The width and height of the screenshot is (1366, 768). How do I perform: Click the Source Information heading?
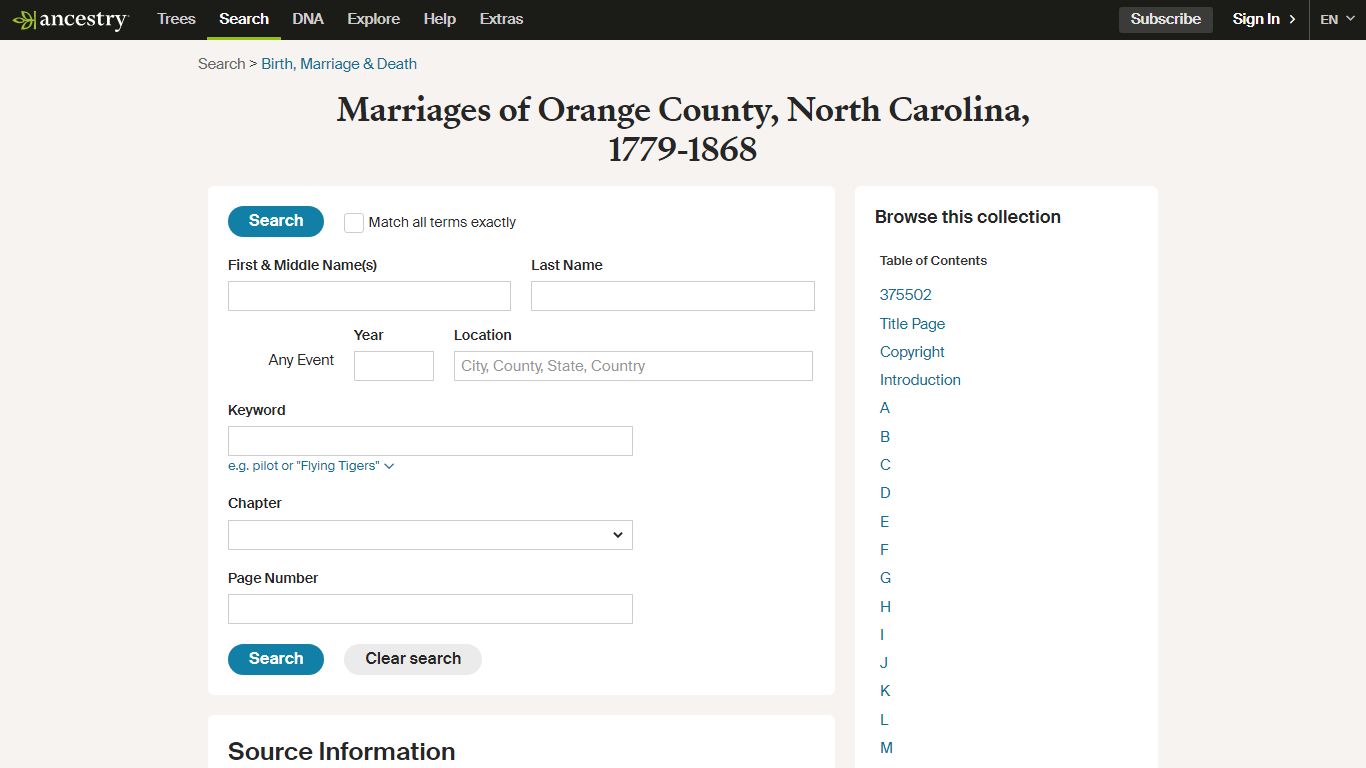(x=341, y=752)
